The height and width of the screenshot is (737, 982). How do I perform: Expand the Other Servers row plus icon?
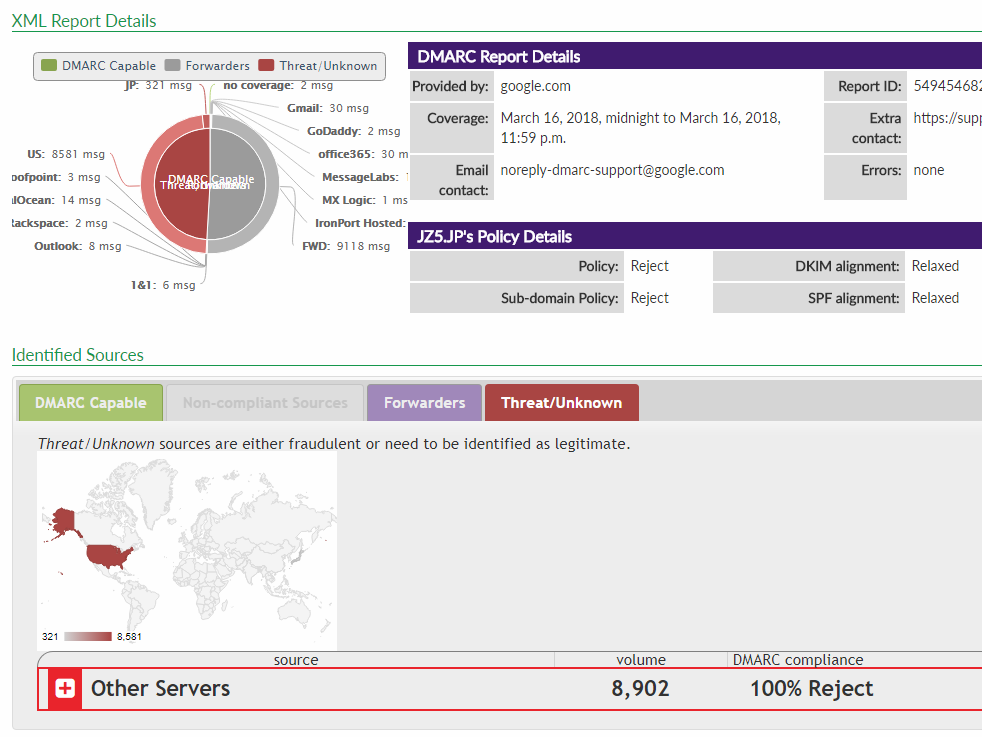[65, 689]
